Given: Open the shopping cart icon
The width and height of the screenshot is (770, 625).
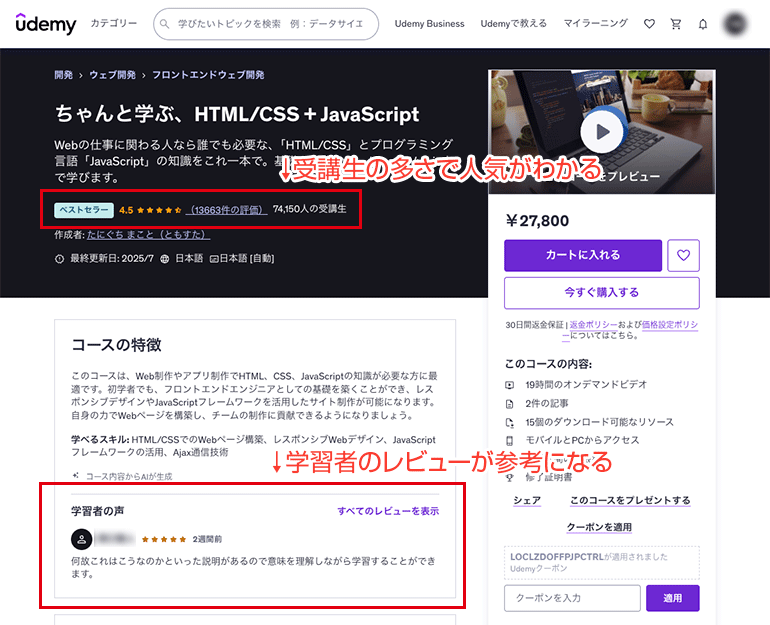Looking at the screenshot, I should [x=676, y=24].
